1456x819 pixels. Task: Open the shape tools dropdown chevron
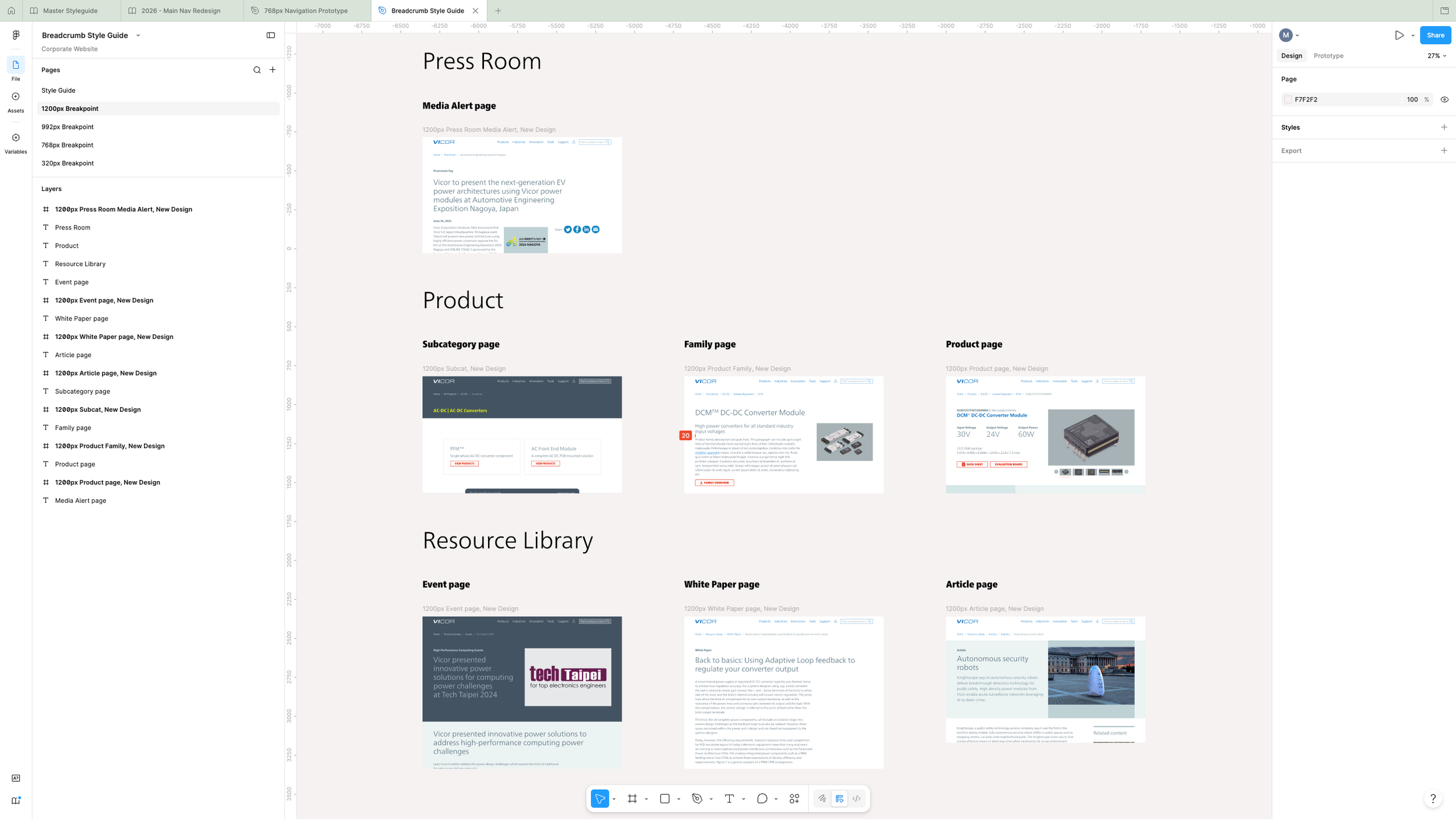(x=678, y=799)
